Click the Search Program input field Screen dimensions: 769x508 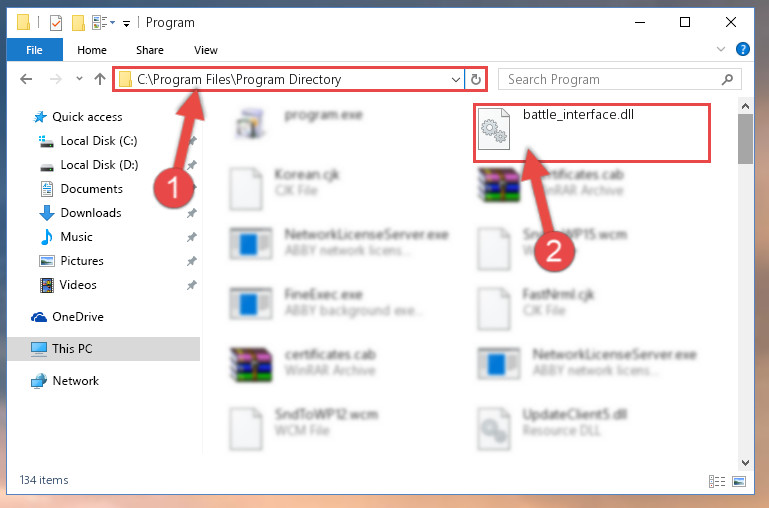(611, 79)
